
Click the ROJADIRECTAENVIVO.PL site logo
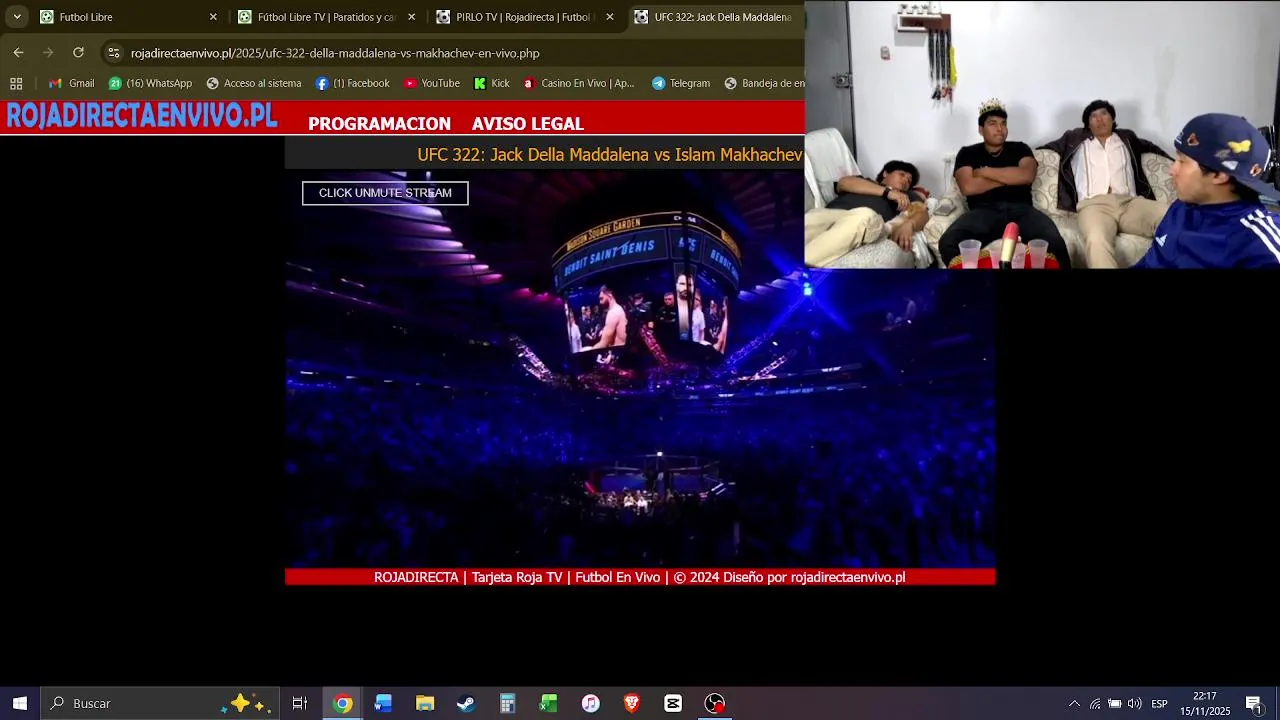pyautogui.click(x=141, y=116)
